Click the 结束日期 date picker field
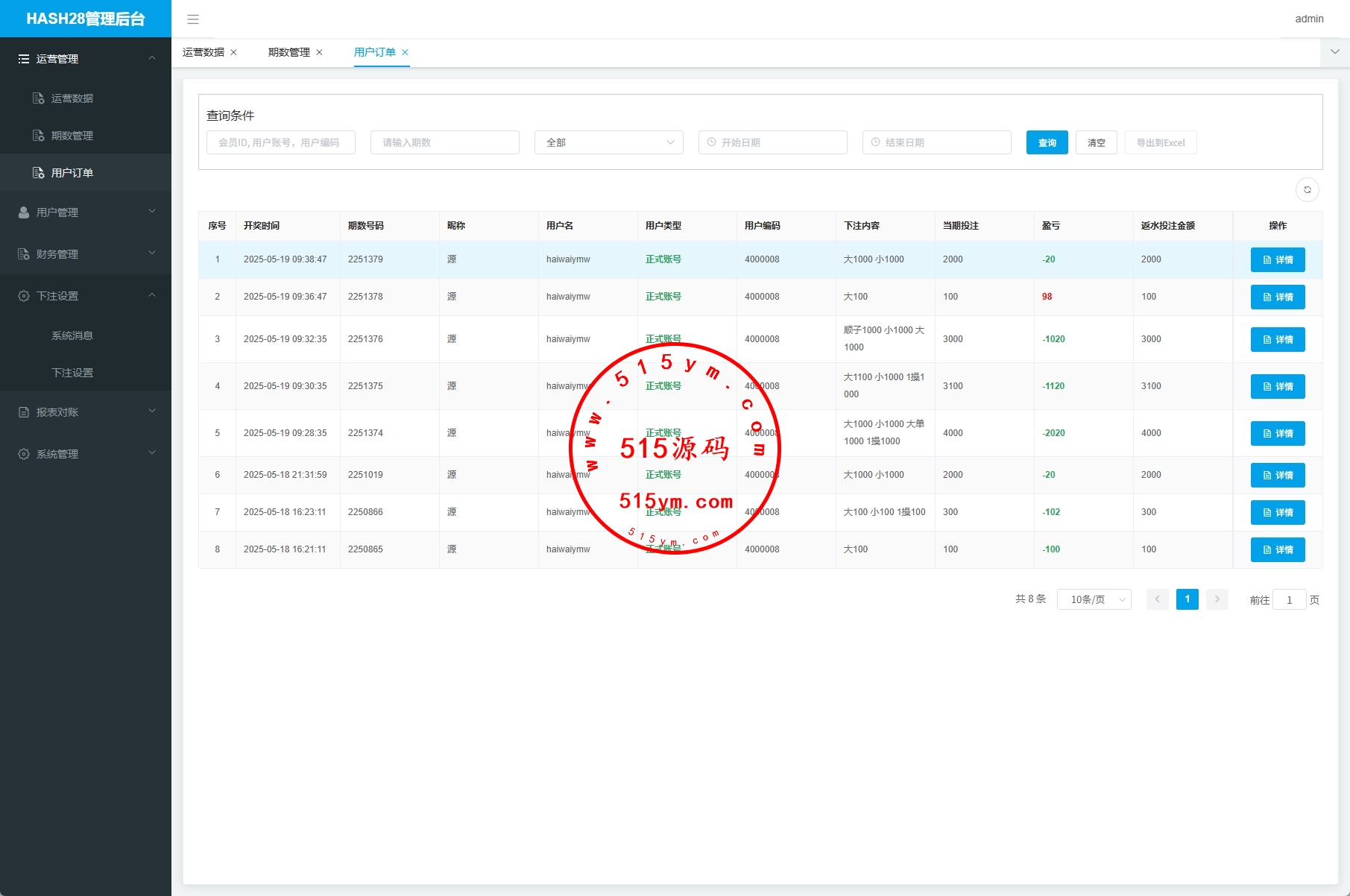 click(x=936, y=142)
